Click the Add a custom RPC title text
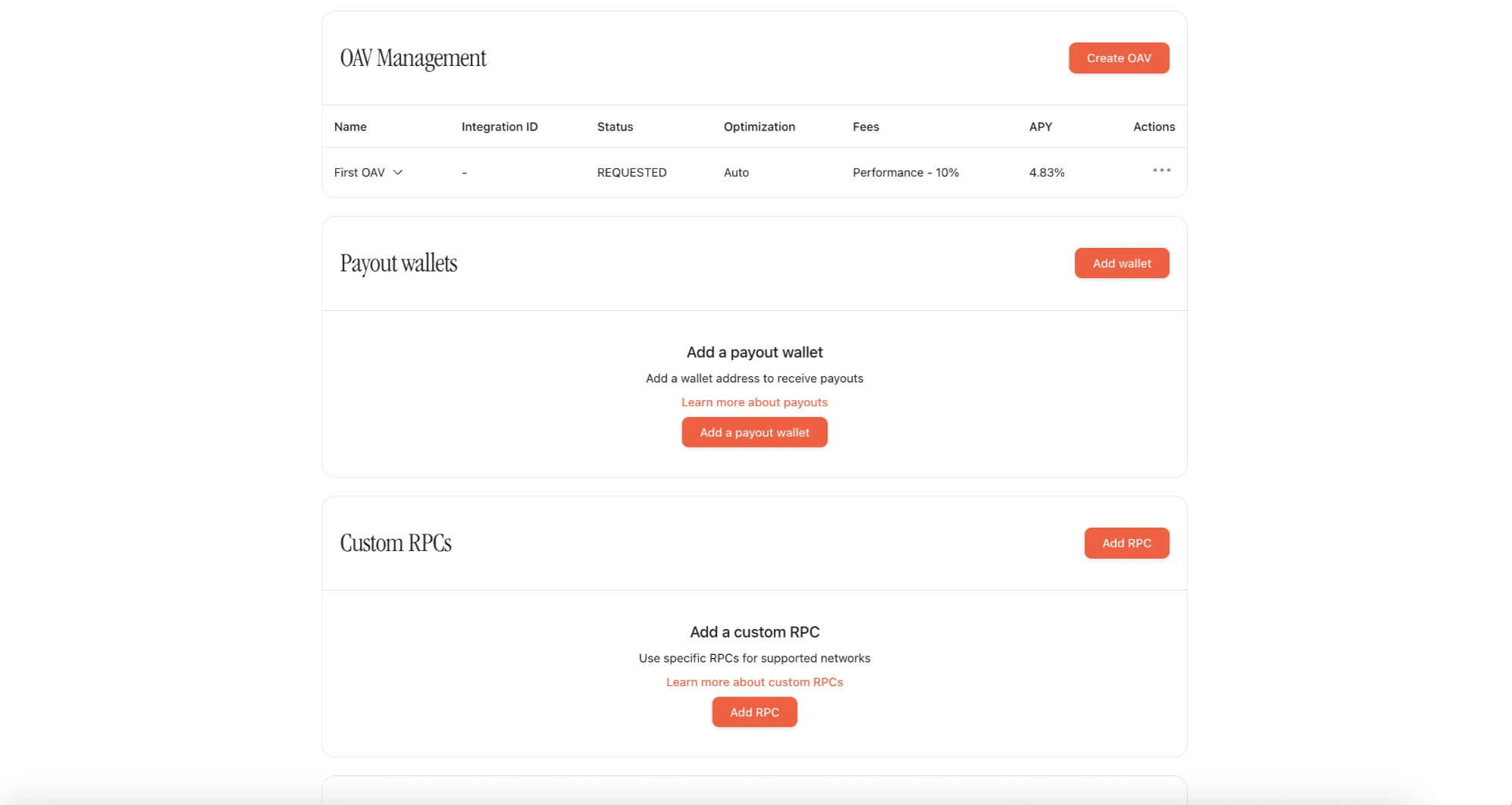The width and height of the screenshot is (1512, 805). point(754,632)
